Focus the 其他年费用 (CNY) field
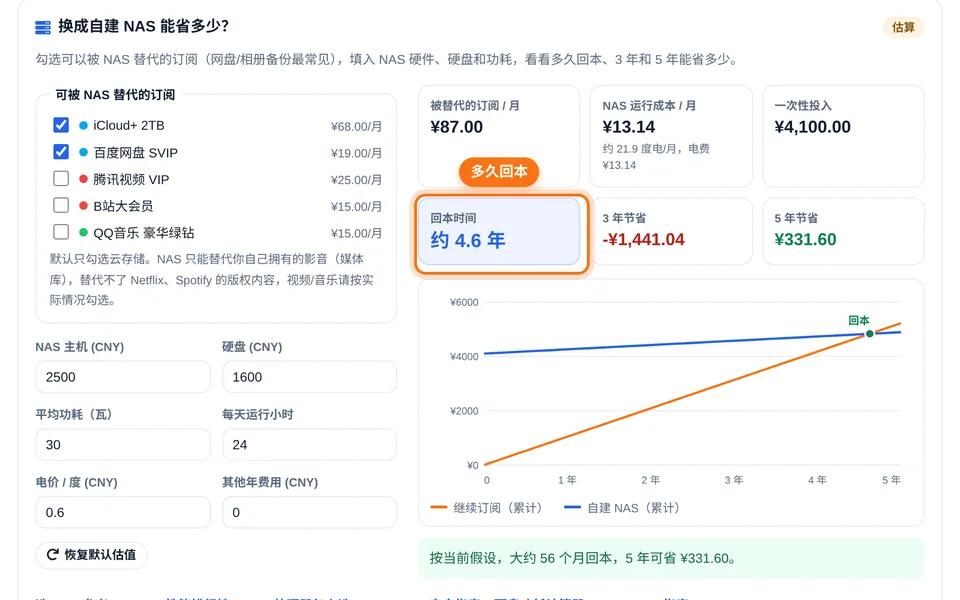This screenshot has width=960, height=600. click(x=309, y=512)
